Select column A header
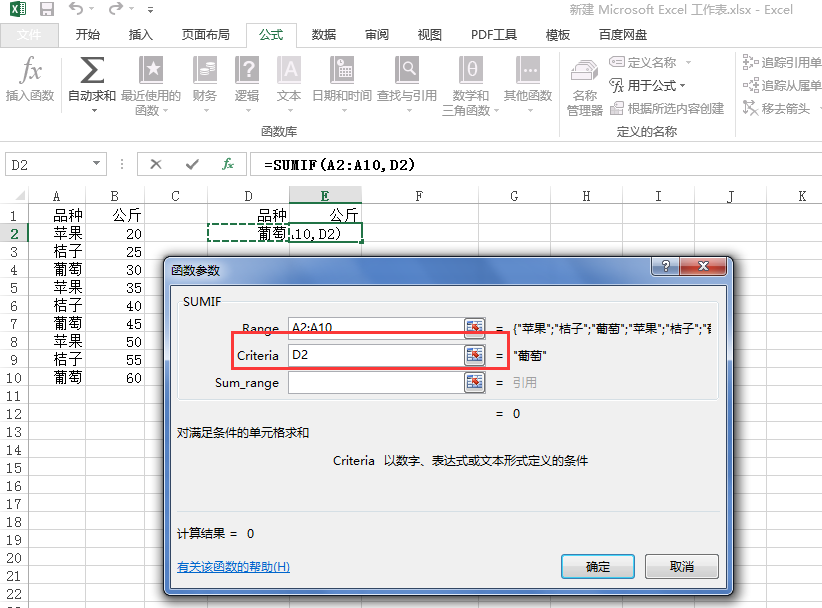This screenshot has height=608, width=822. [57, 196]
